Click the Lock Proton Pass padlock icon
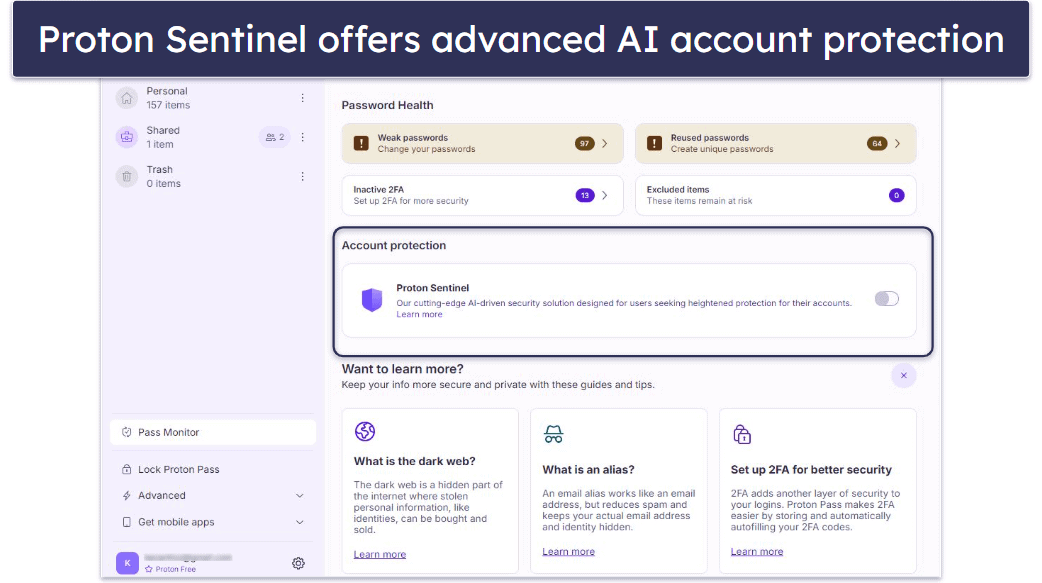Screen dimensions: 1042x583 (x=126, y=469)
